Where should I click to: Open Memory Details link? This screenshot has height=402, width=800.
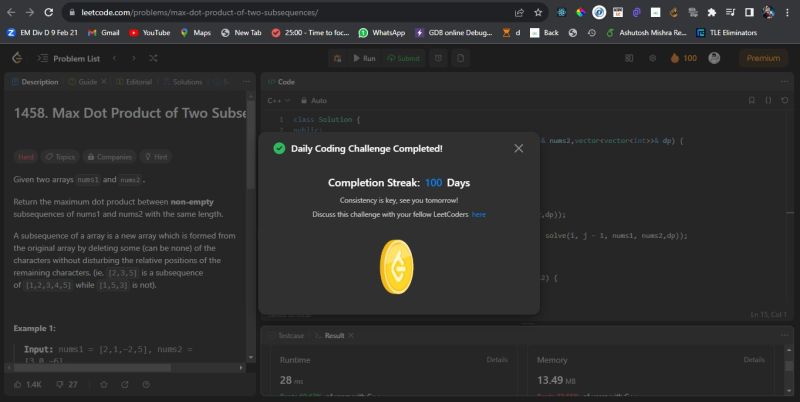click(x=754, y=360)
